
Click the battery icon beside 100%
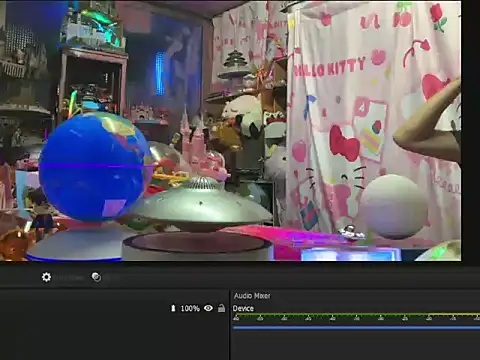click(x=173, y=308)
